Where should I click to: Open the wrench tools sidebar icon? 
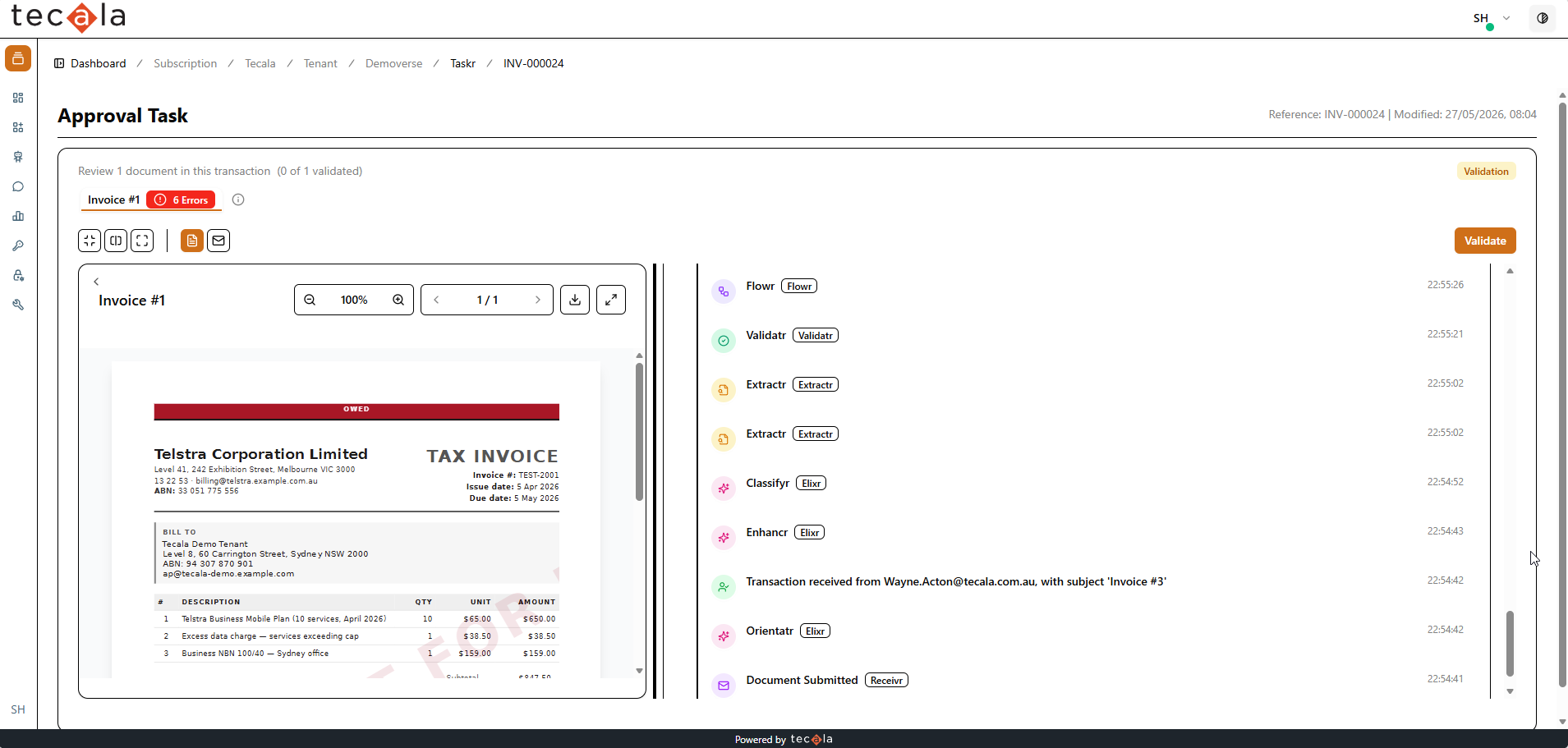tap(18, 305)
